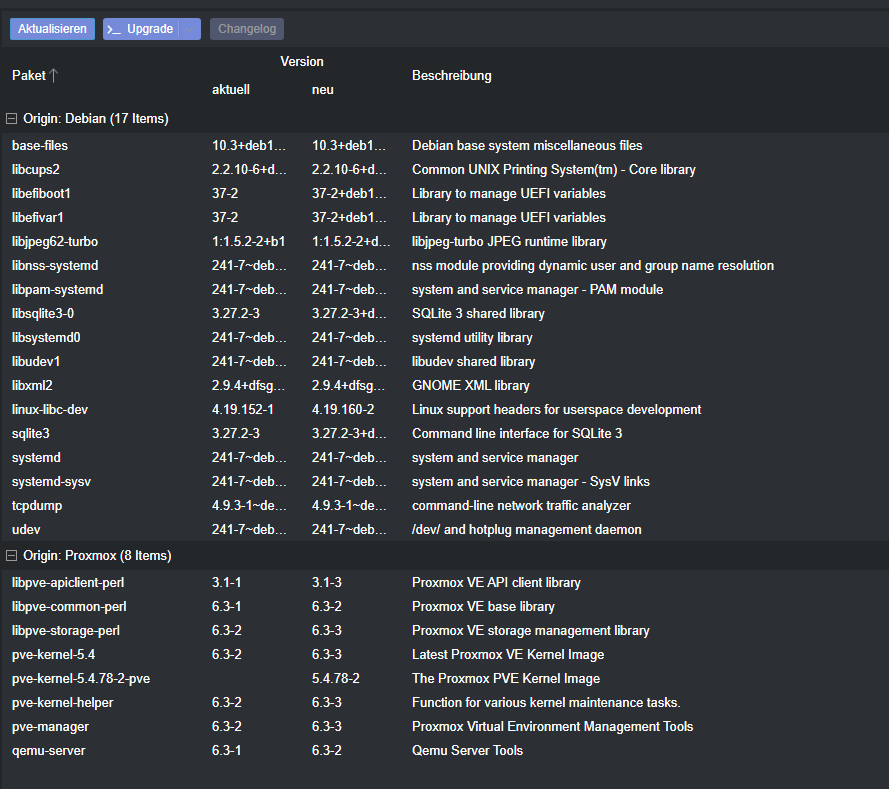Collapse the Origin: Proxmox group
This screenshot has height=789, width=889.
[11, 555]
